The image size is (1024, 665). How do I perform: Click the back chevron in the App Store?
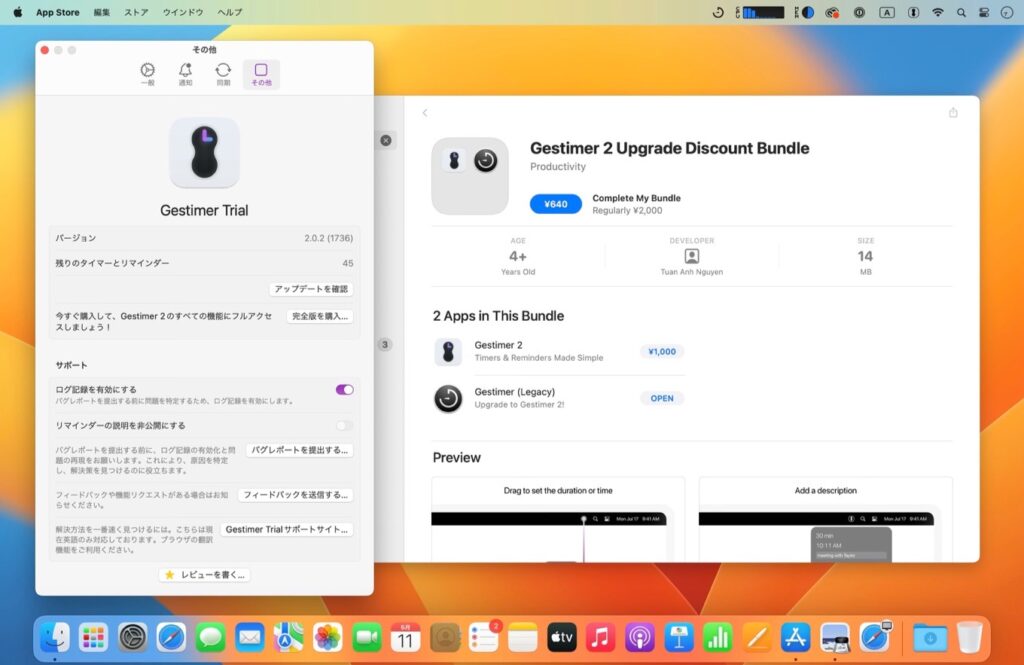click(425, 113)
